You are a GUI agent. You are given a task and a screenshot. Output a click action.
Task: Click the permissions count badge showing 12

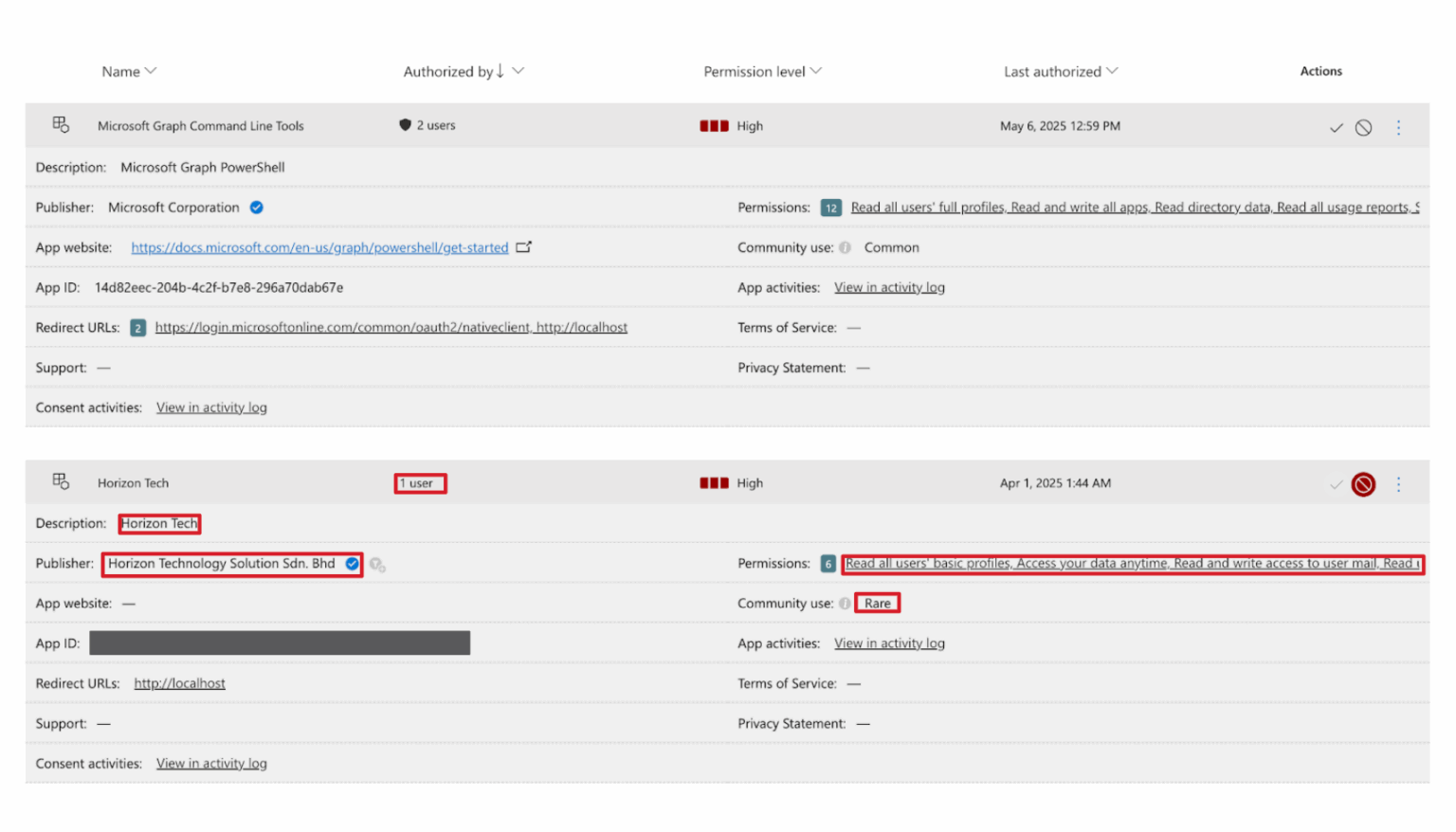click(830, 207)
